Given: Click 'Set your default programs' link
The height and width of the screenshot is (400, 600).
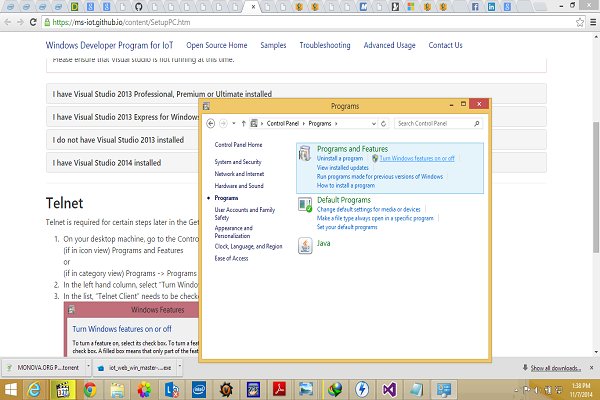Looking at the screenshot, I should tap(347, 227).
